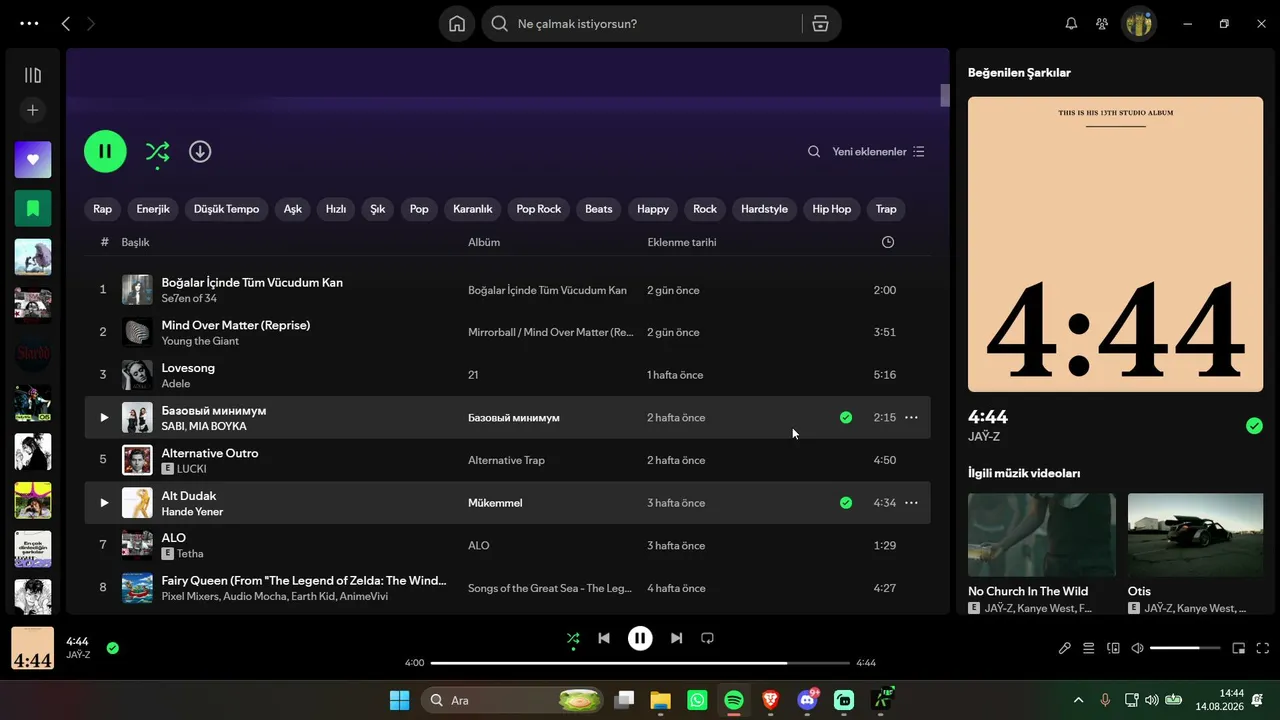Sort by the Albüm column header
The height and width of the screenshot is (720, 1280).
click(484, 242)
